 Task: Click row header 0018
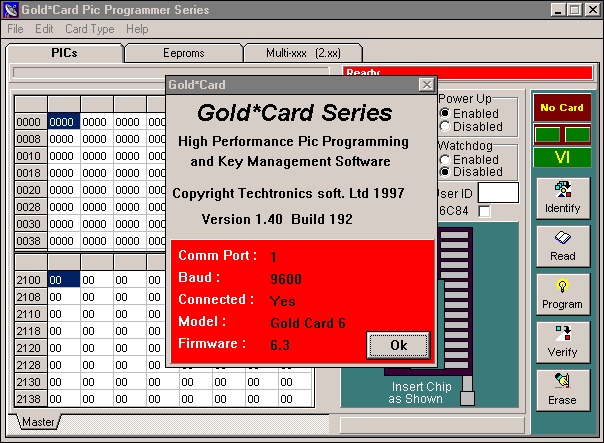point(31,173)
